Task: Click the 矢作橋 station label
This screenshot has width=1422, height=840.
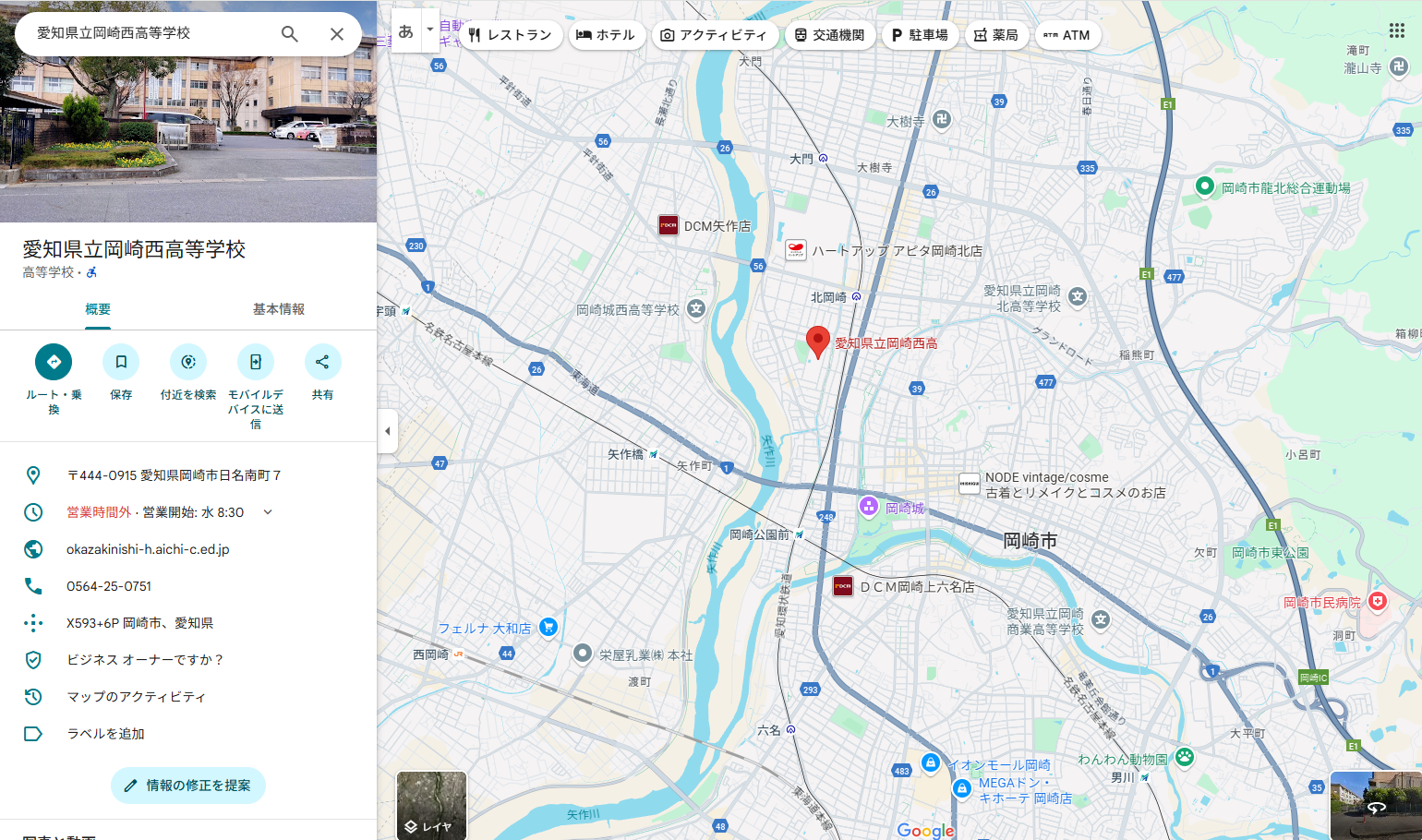Action: point(625,454)
